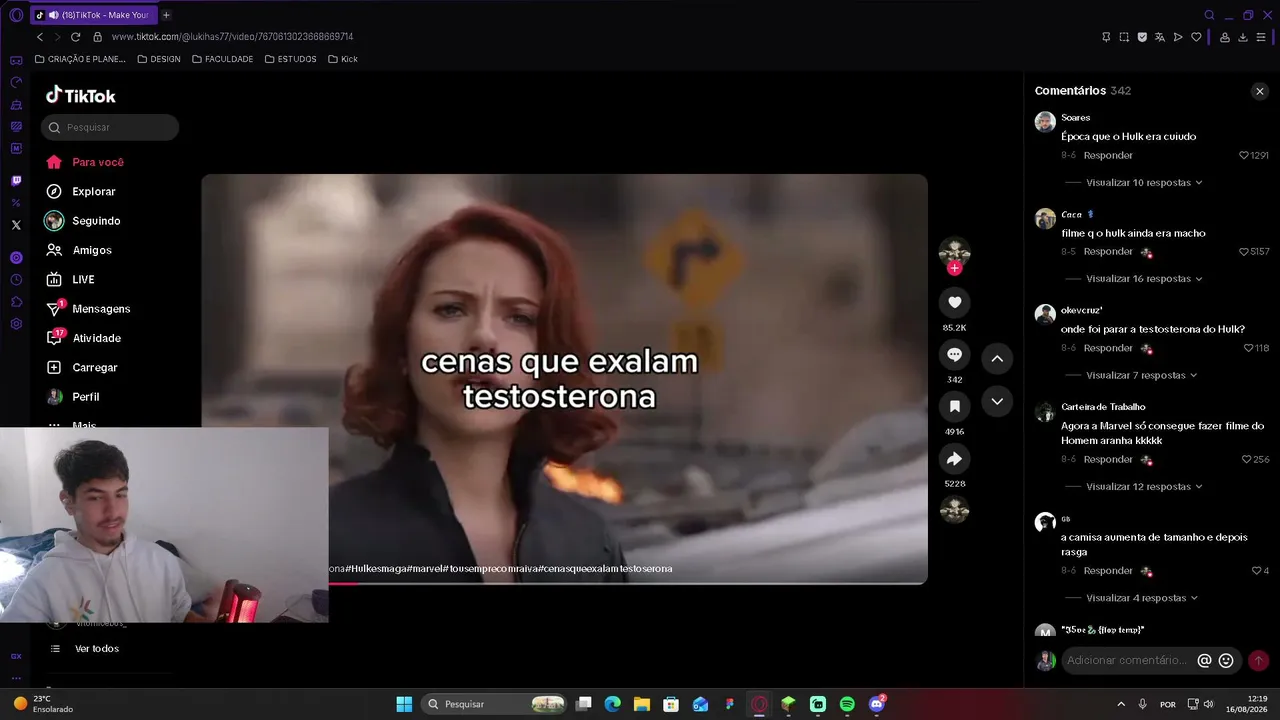Reply to okevcruz' comment

[1108, 348]
